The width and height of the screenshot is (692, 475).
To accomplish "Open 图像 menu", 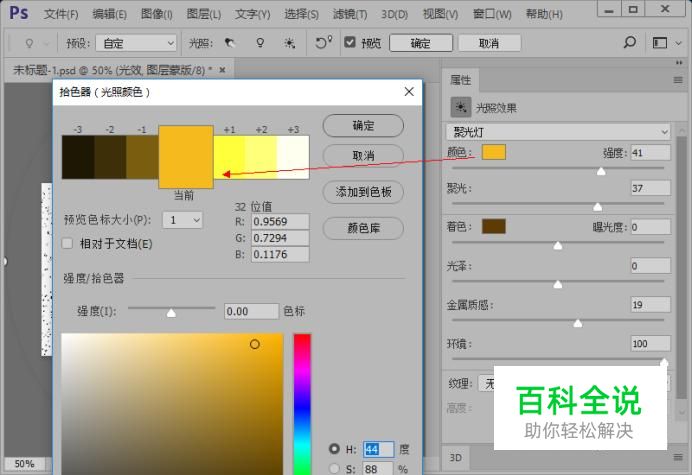I will click(x=157, y=14).
